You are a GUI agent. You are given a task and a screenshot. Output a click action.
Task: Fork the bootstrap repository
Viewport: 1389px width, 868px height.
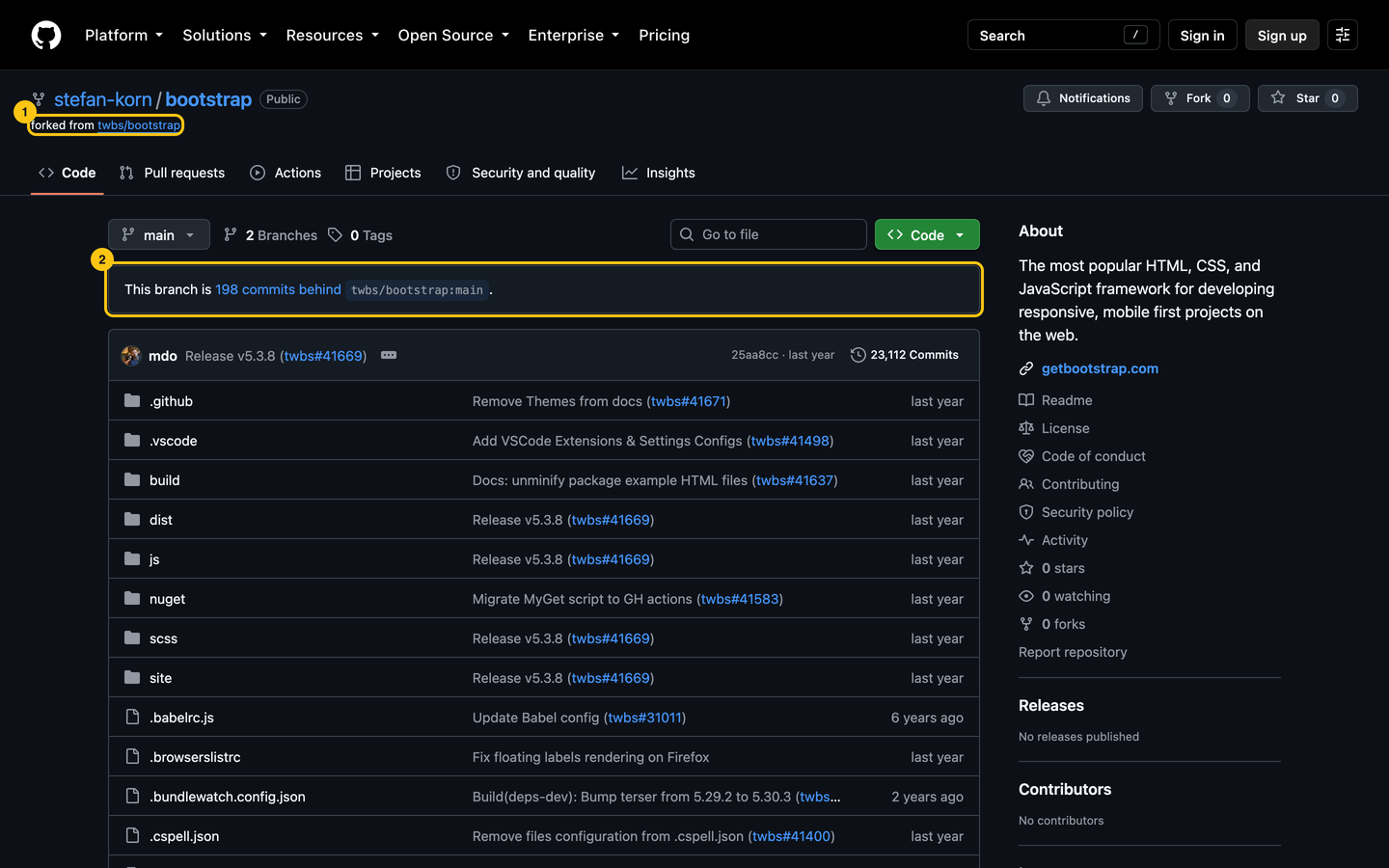(1200, 98)
